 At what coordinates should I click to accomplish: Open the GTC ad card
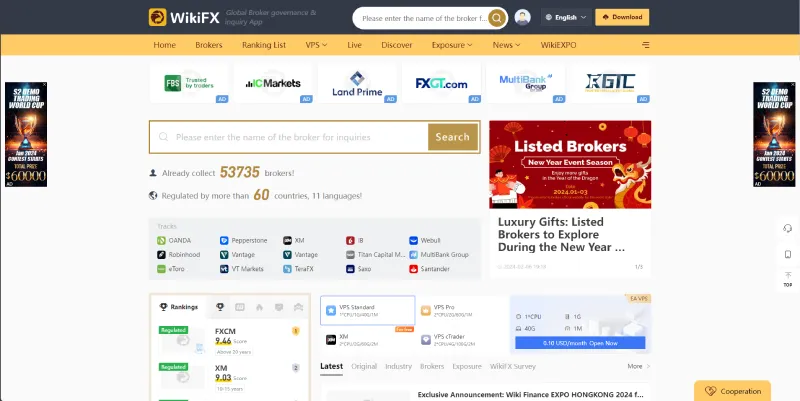click(x=610, y=83)
